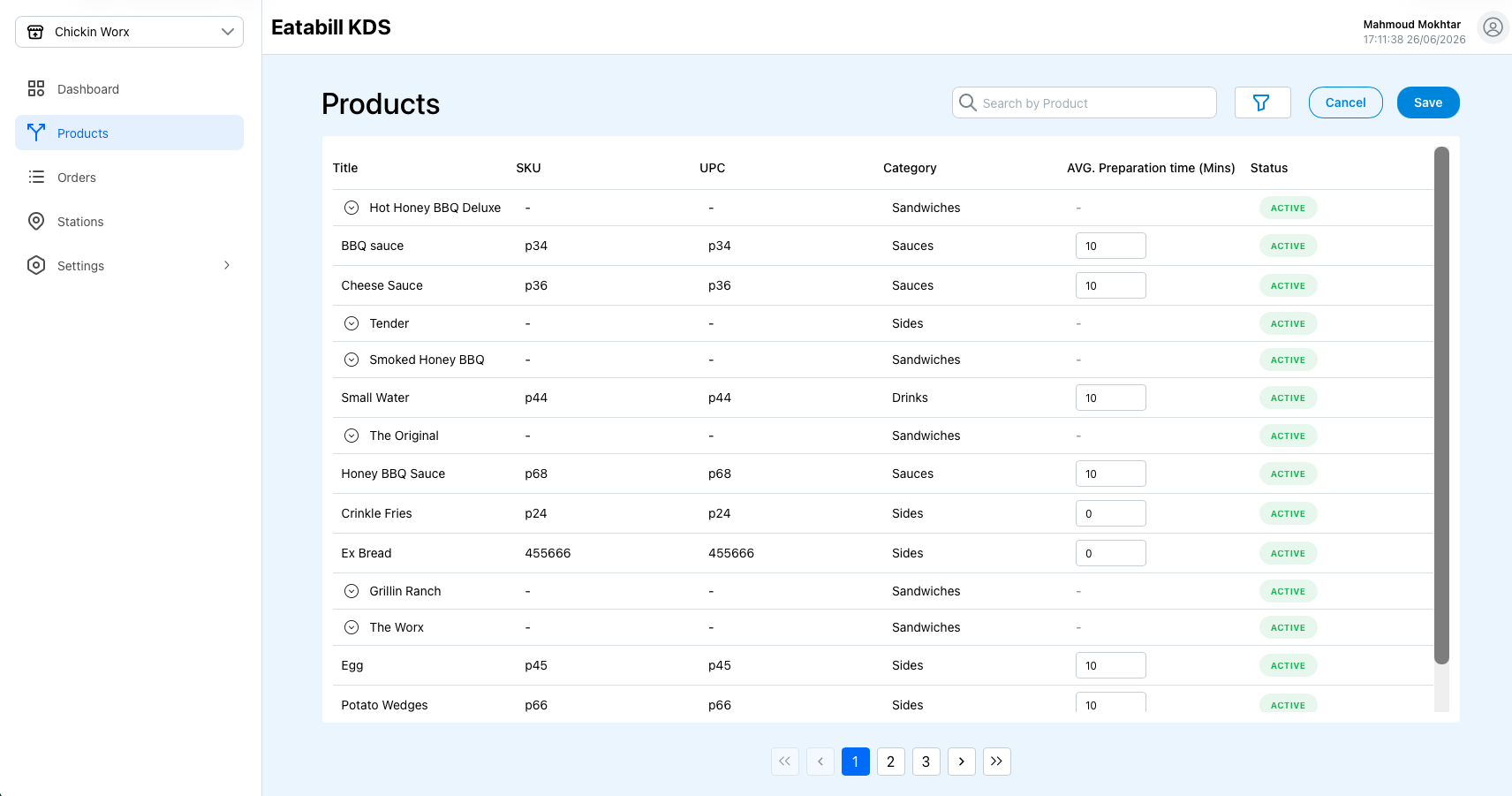The width and height of the screenshot is (1512, 796).
Task: Edit Cheese Sauce preparation time field
Action: [x=1110, y=285]
